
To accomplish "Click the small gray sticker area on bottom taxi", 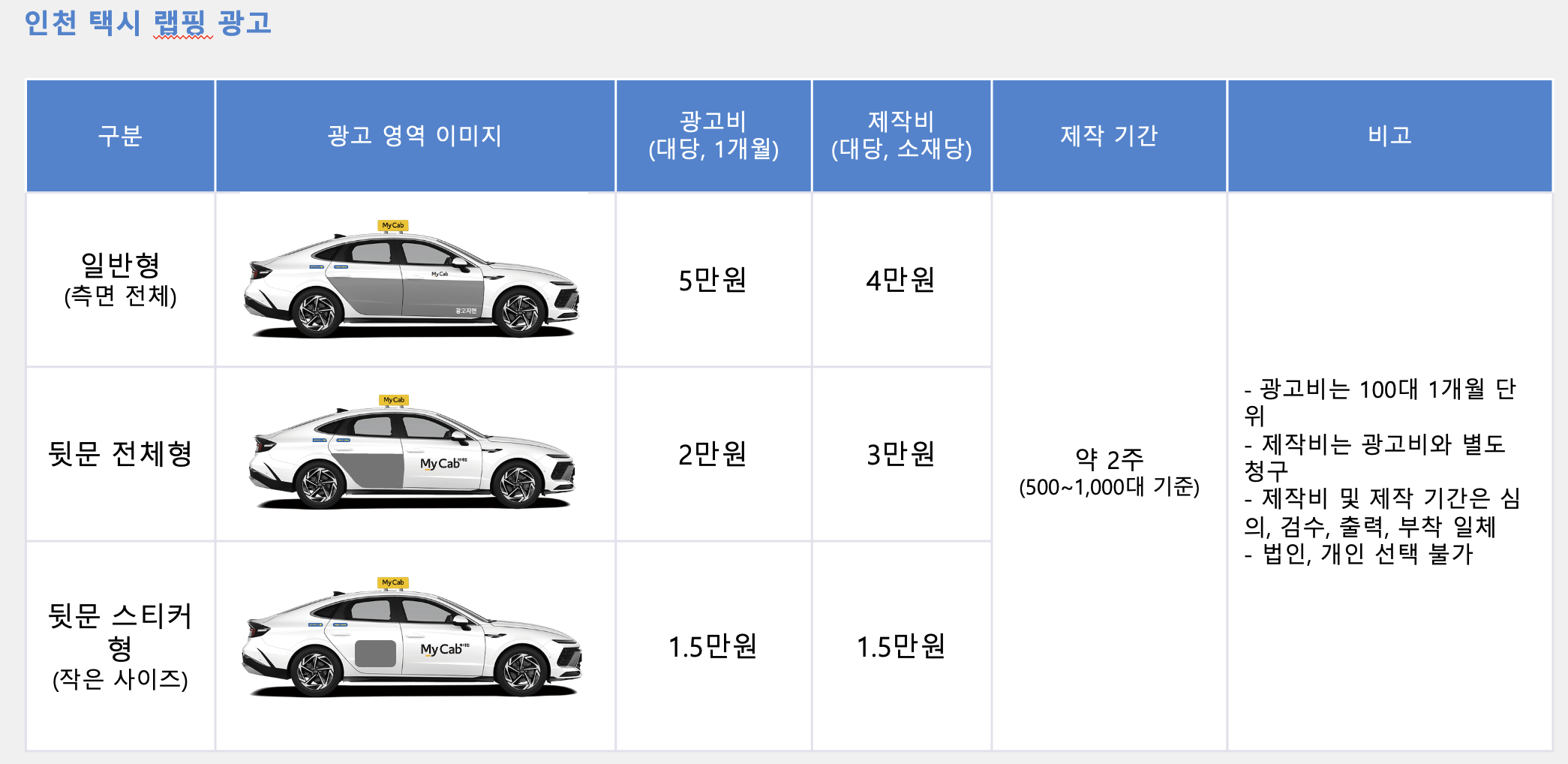I will (375, 654).
